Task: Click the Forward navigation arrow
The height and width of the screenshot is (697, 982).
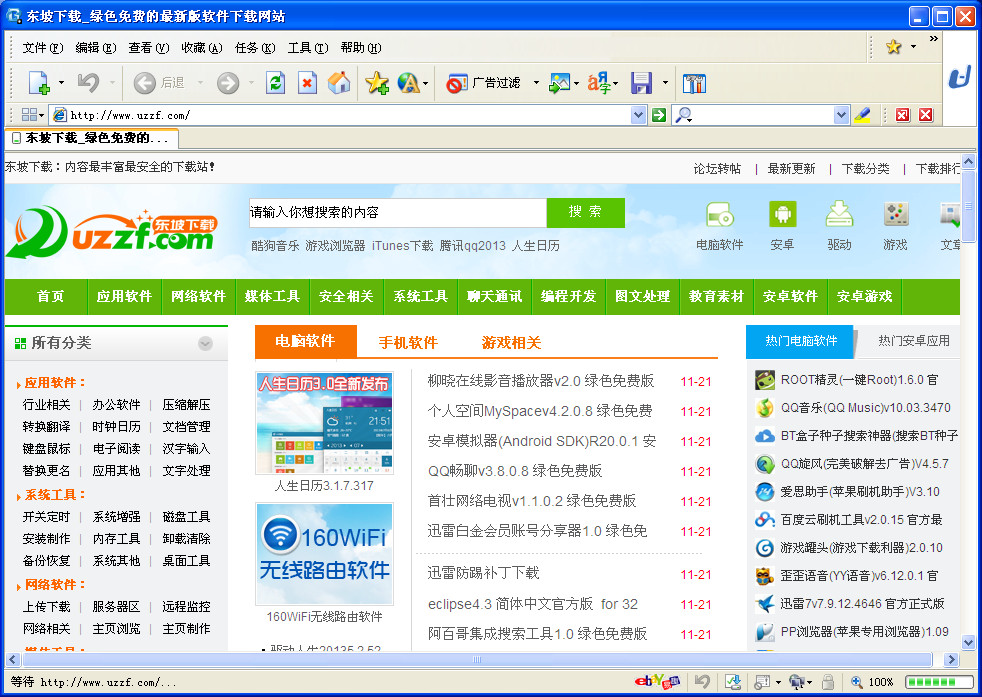Action: click(228, 82)
